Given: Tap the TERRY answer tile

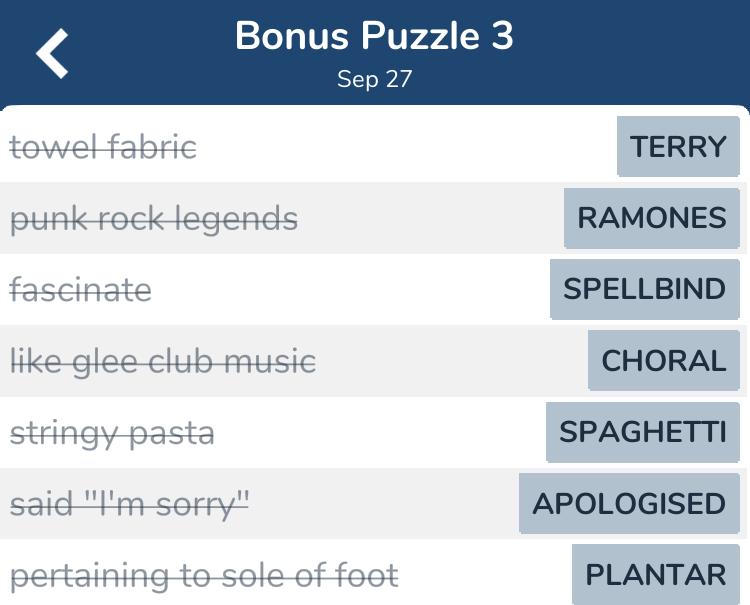Looking at the screenshot, I should point(678,147).
